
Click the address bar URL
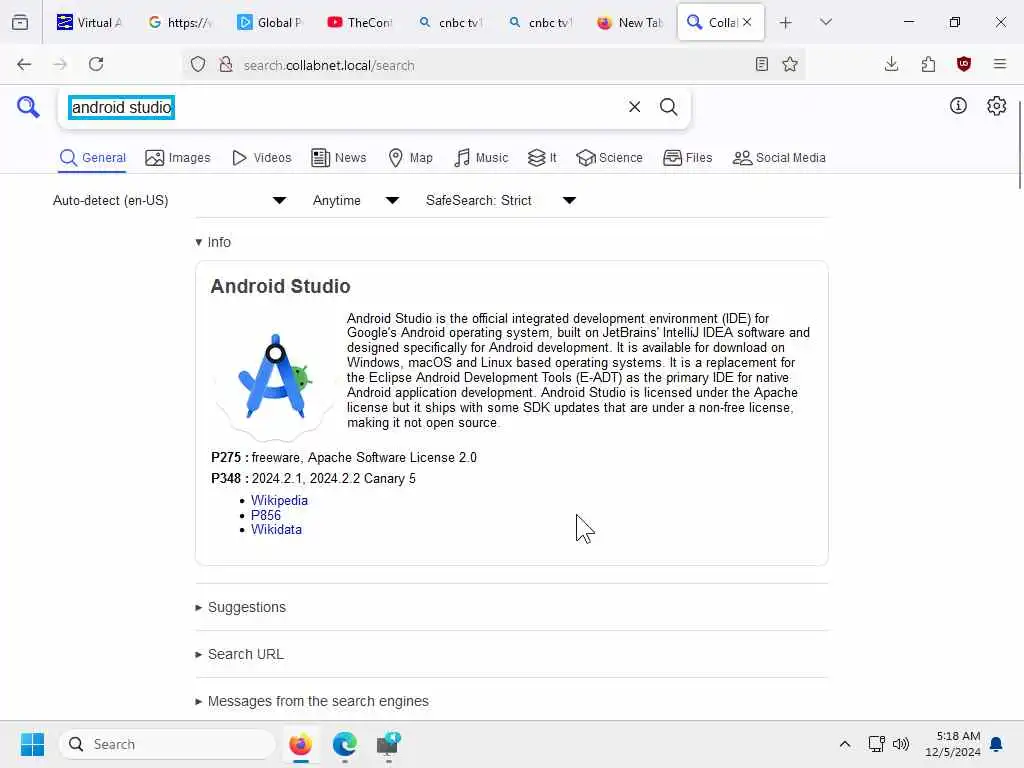coord(329,65)
